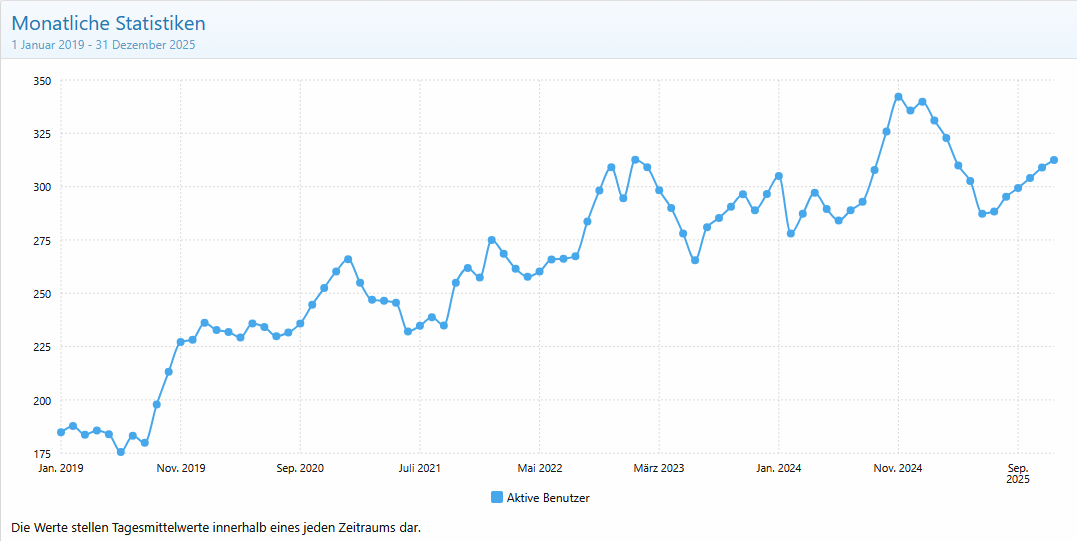Click the Sep. 2020 x-axis label
The image size is (1077, 541).
point(300,468)
